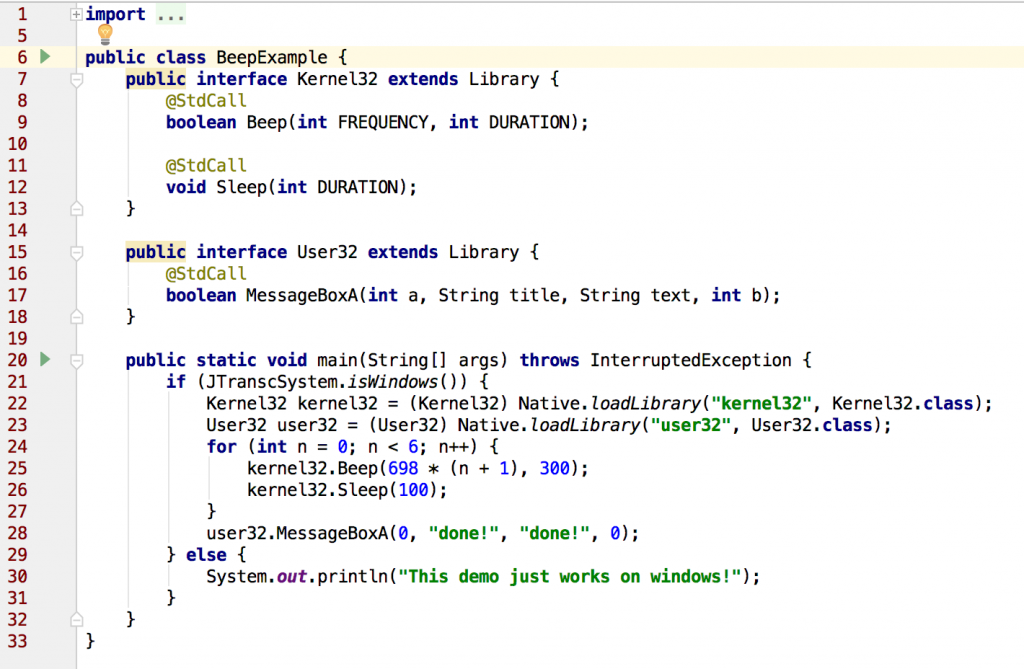Viewport: 1024px width, 669px height.
Task: Click the InterruptedException class name
Action: coord(691,360)
